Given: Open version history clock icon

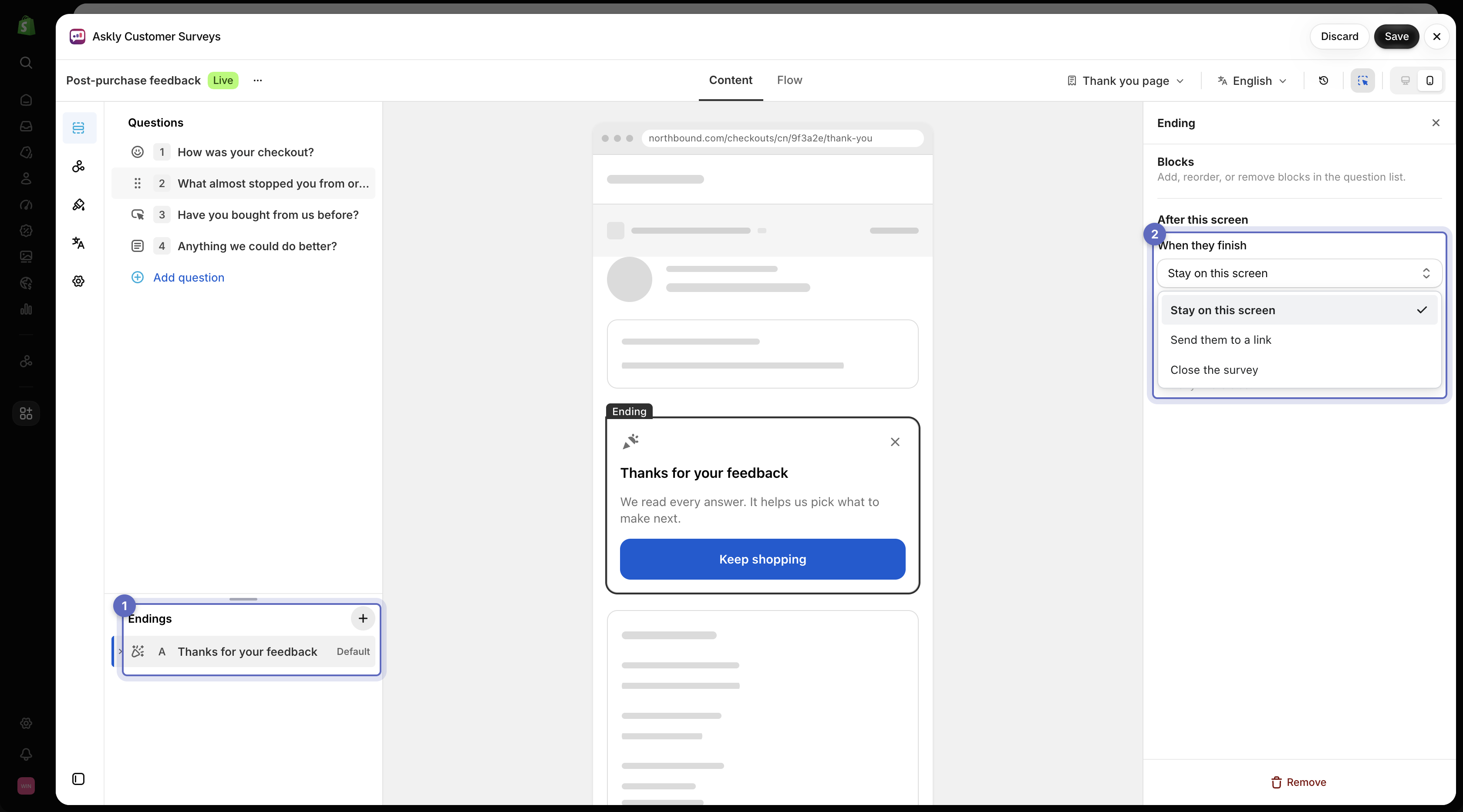Looking at the screenshot, I should [1323, 81].
